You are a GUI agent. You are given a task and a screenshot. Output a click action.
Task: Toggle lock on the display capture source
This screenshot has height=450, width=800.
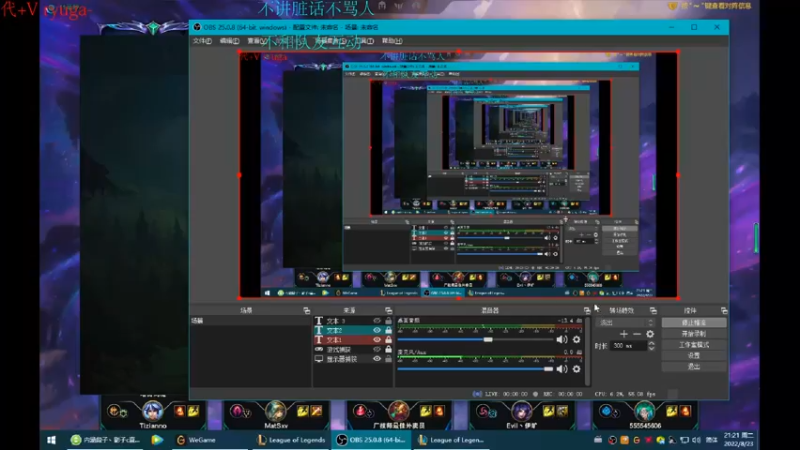coord(388,359)
